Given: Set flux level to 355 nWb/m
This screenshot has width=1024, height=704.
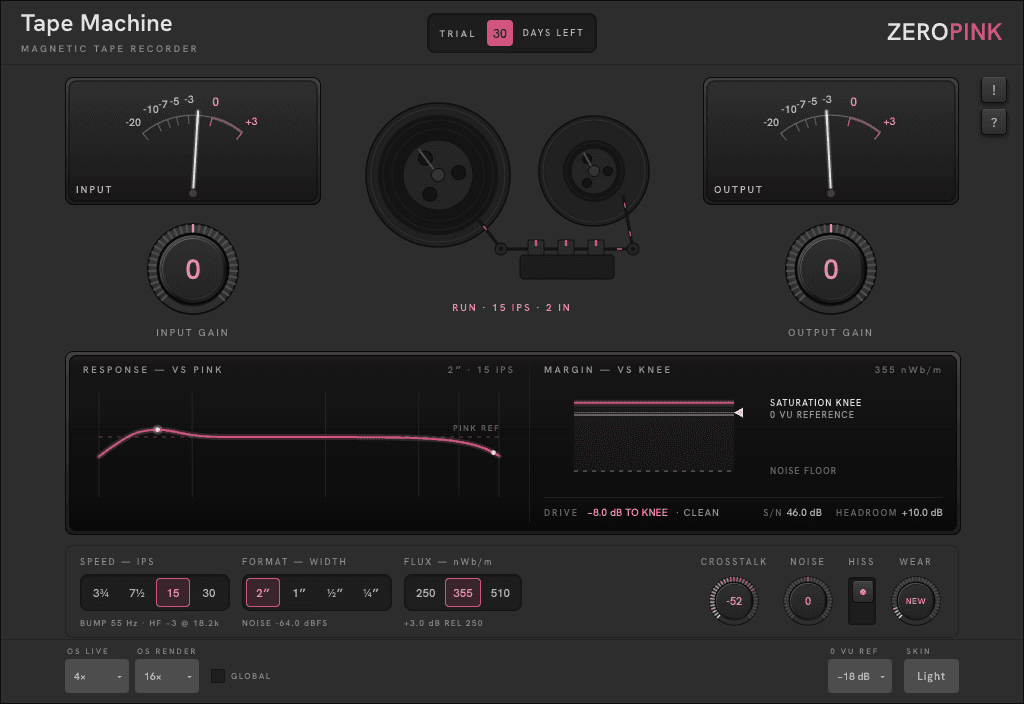Looking at the screenshot, I should (463, 593).
